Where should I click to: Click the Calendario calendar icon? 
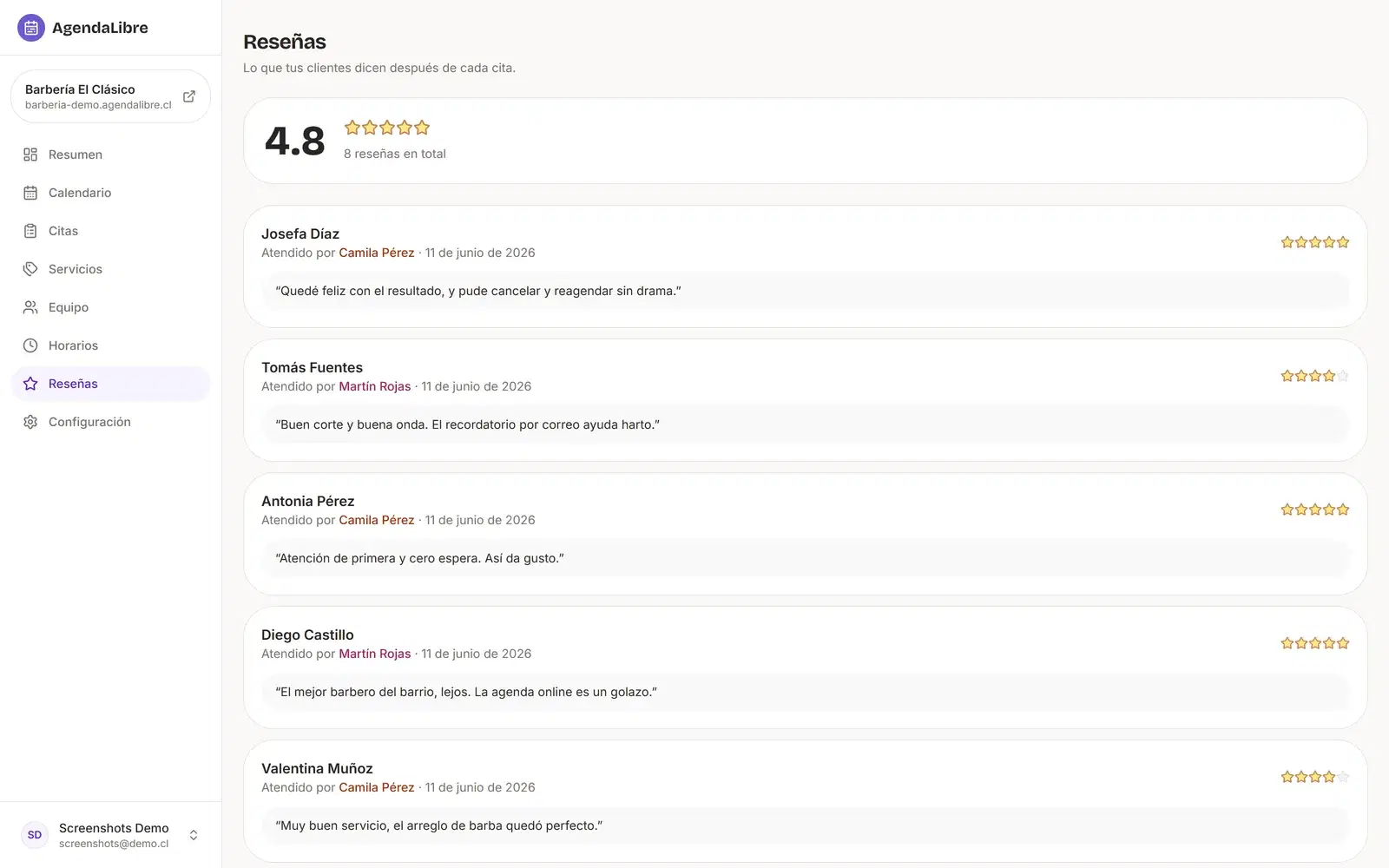pyautogui.click(x=30, y=193)
